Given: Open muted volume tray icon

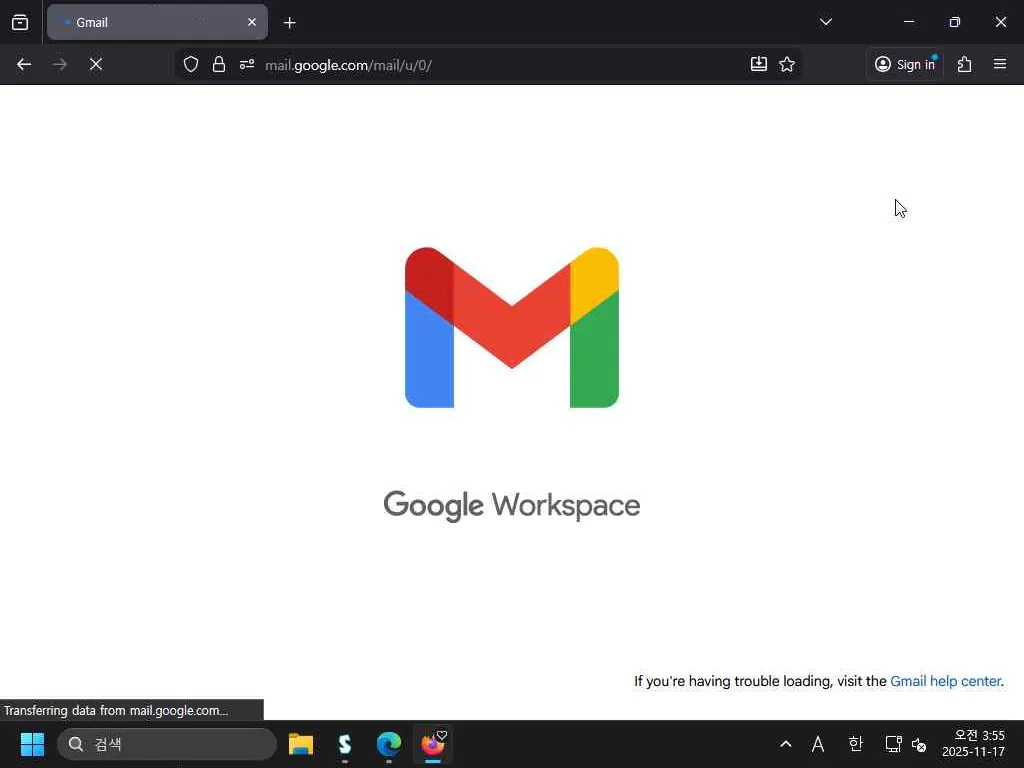Looking at the screenshot, I should pyautogui.click(x=919, y=744).
